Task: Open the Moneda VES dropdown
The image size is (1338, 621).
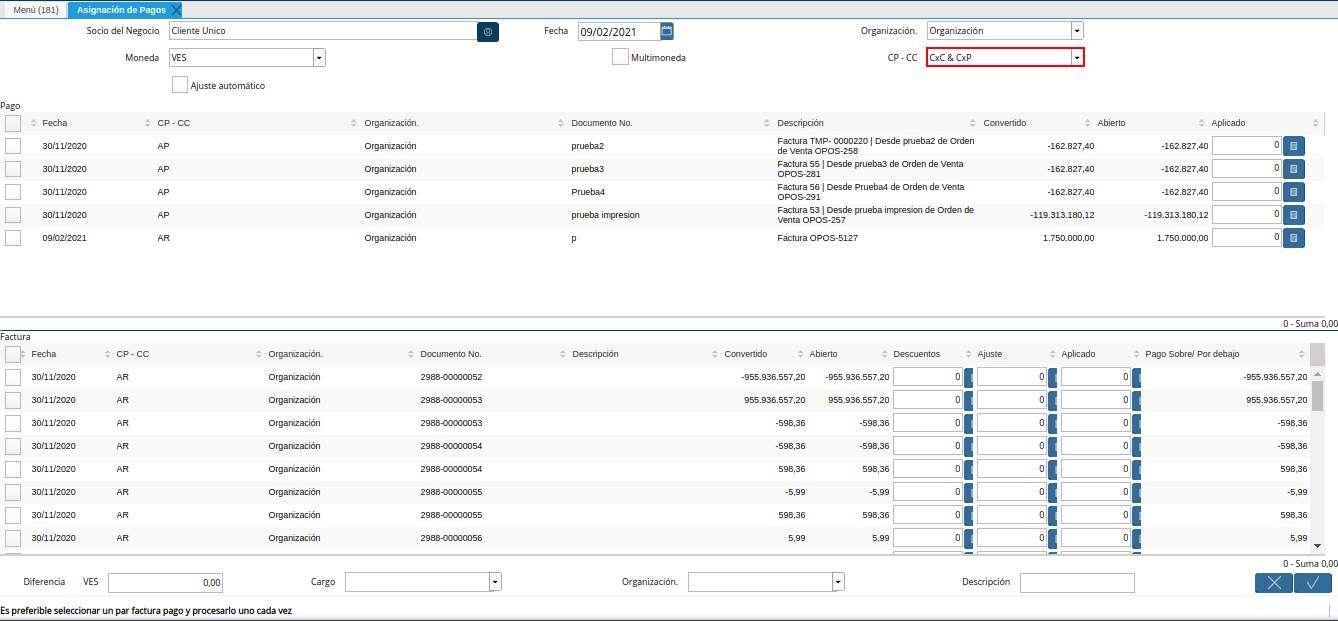Action: tap(319, 58)
